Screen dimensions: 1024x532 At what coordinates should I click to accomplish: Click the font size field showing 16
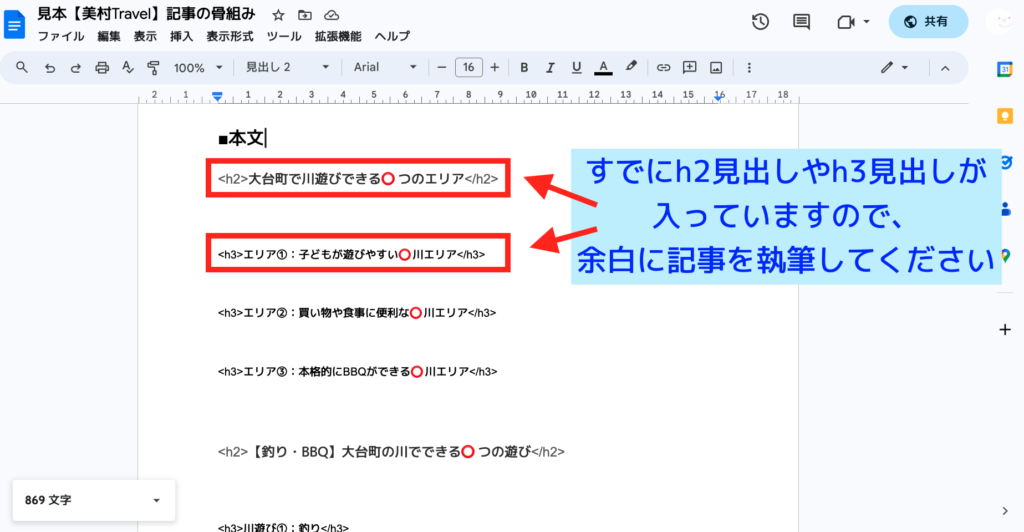(x=468, y=68)
